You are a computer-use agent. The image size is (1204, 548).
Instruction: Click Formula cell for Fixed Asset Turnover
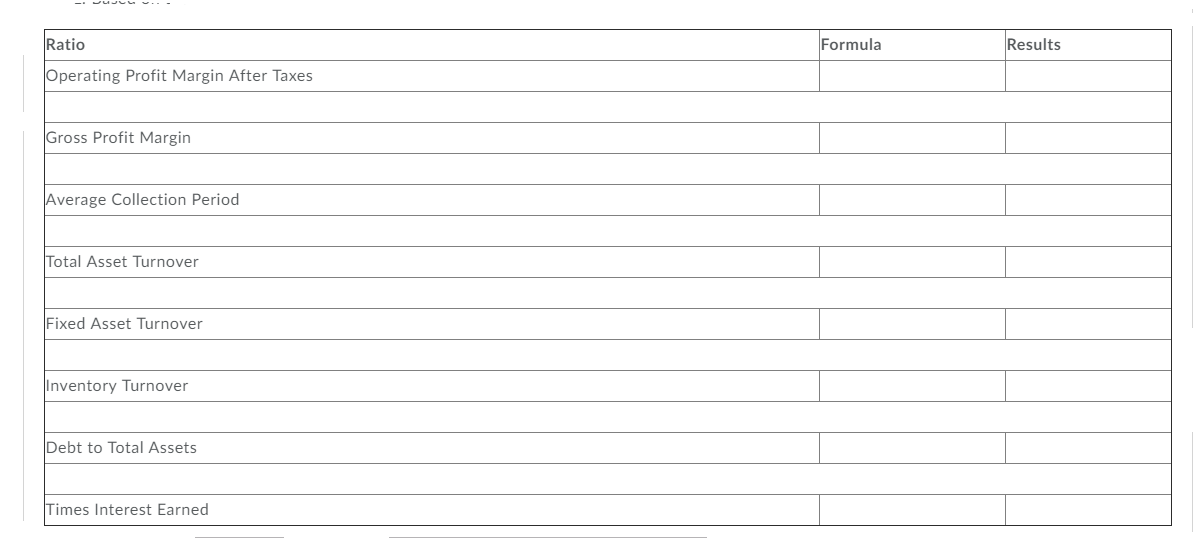(912, 324)
